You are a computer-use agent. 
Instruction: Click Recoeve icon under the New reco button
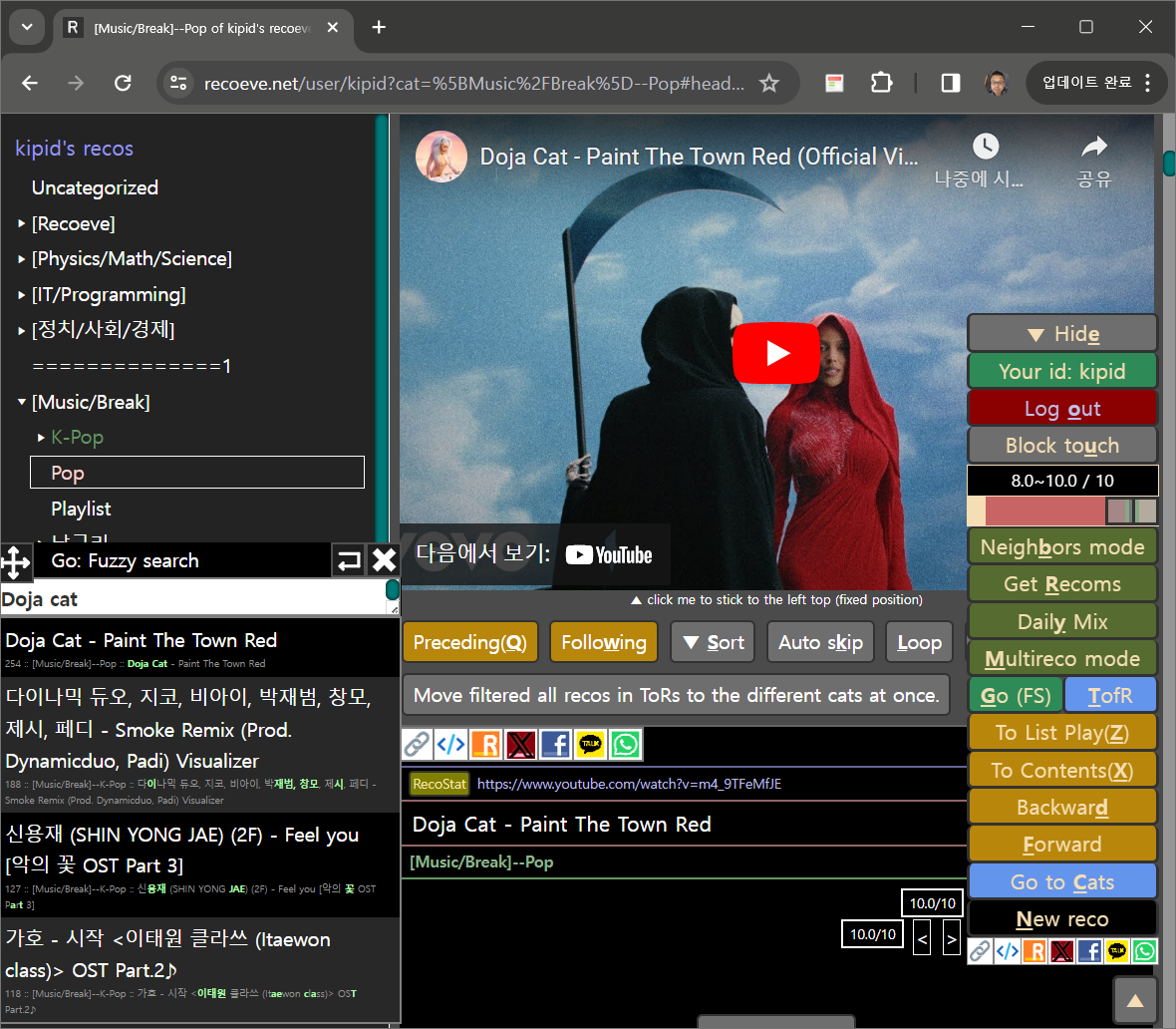(x=1034, y=951)
